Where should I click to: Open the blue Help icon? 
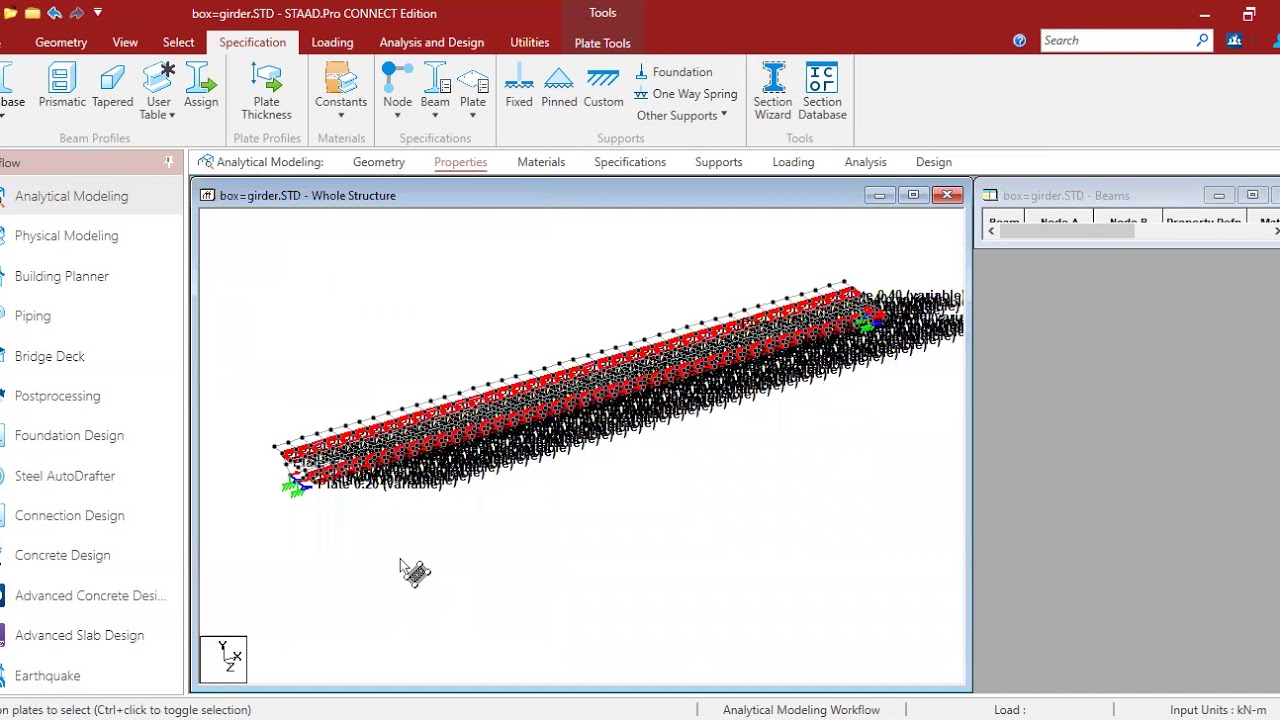(1019, 41)
